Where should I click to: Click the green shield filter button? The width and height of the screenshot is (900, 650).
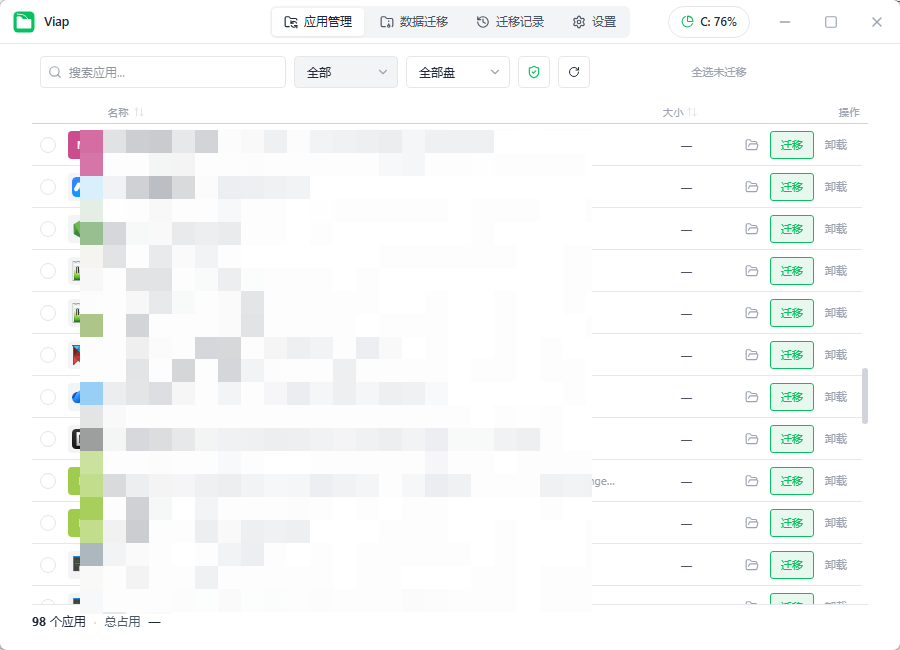(x=534, y=72)
